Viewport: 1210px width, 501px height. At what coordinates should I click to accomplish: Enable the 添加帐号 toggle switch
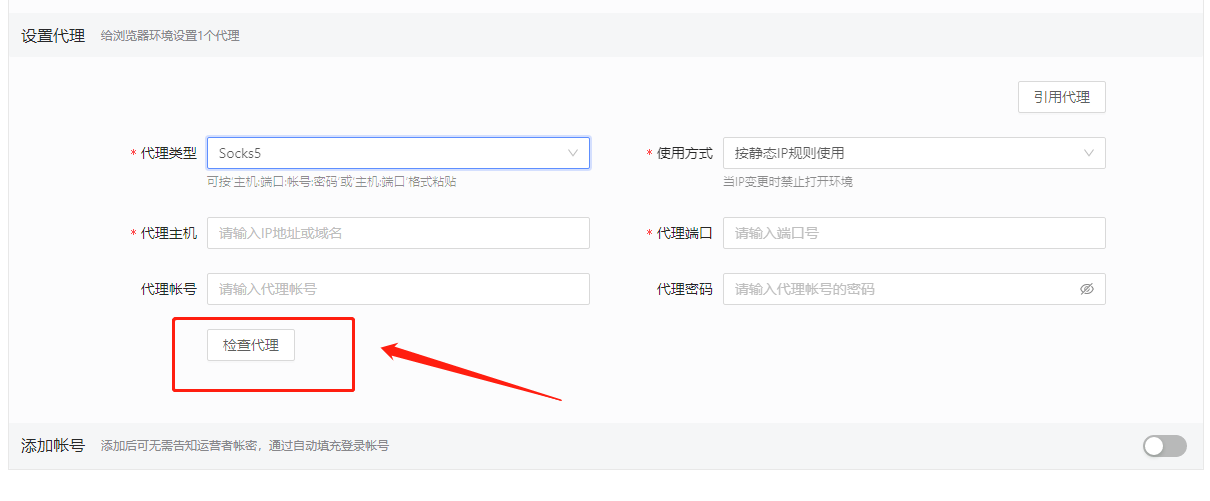pos(1165,446)
